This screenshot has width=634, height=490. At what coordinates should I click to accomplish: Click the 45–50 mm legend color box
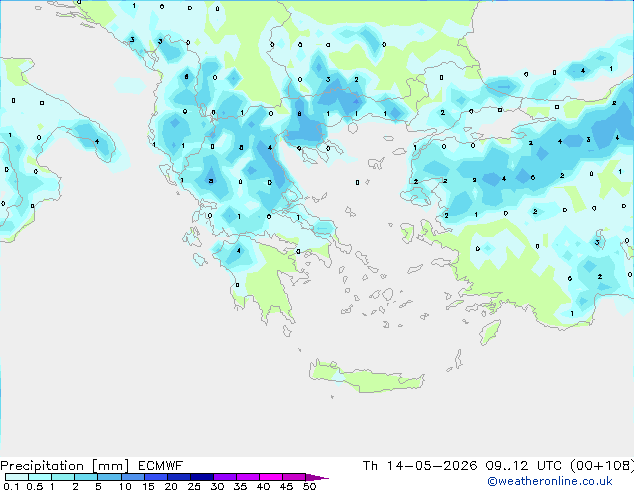pos(294,477)
